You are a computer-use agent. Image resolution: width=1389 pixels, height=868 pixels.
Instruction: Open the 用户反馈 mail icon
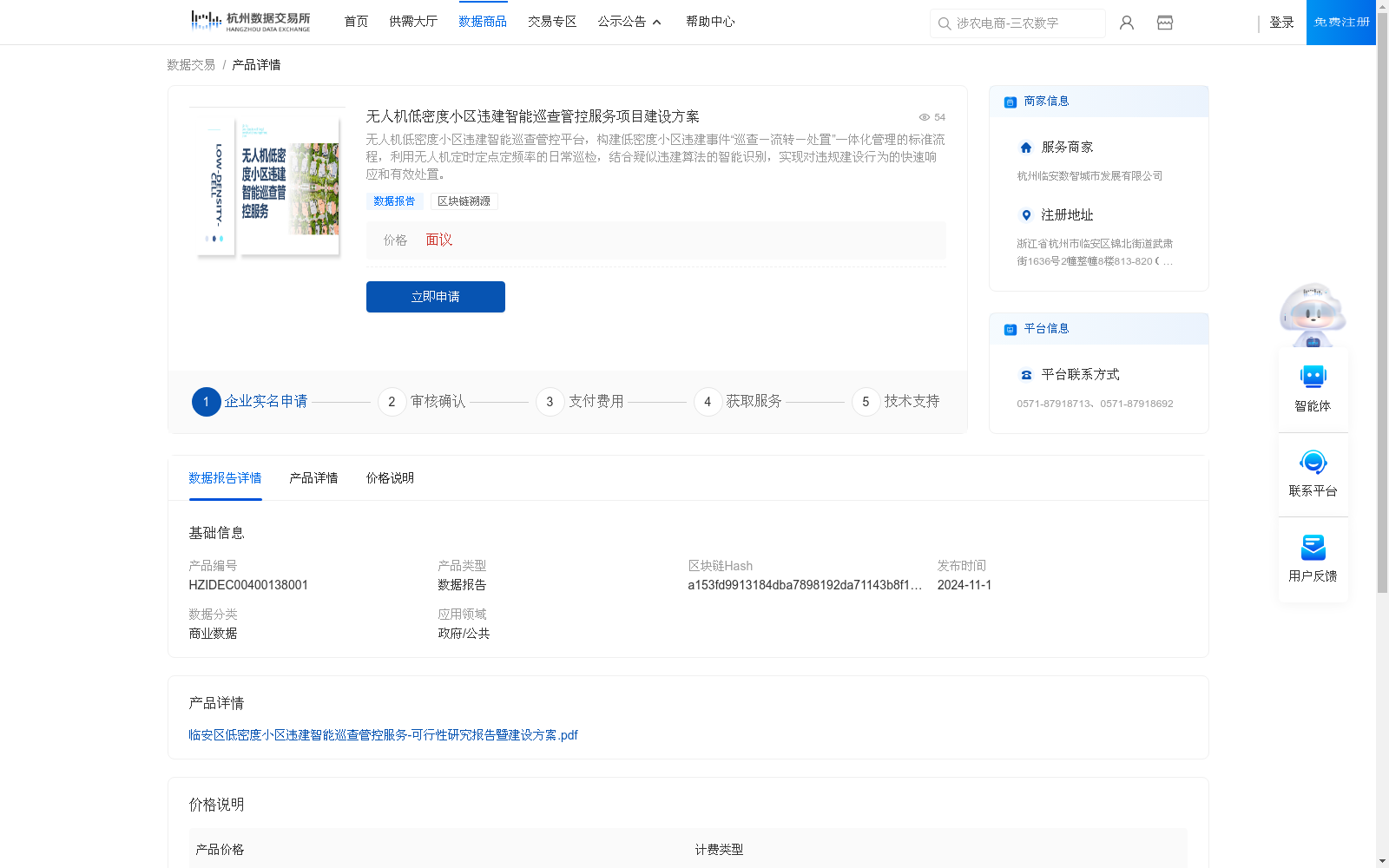pos(1313,547)
